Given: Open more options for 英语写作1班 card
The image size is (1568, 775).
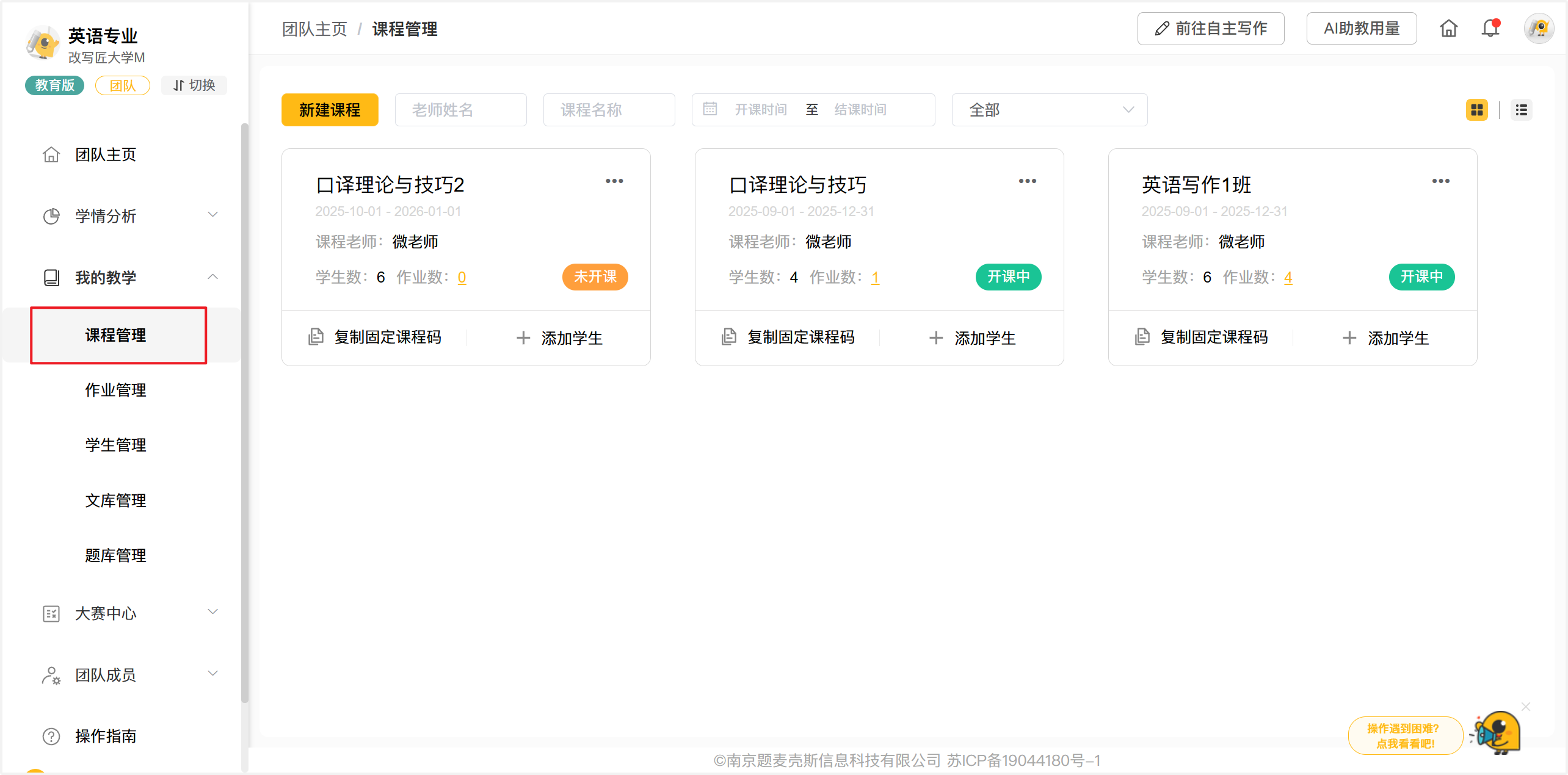Looking at the screenshot, I should pos(1440,181).
